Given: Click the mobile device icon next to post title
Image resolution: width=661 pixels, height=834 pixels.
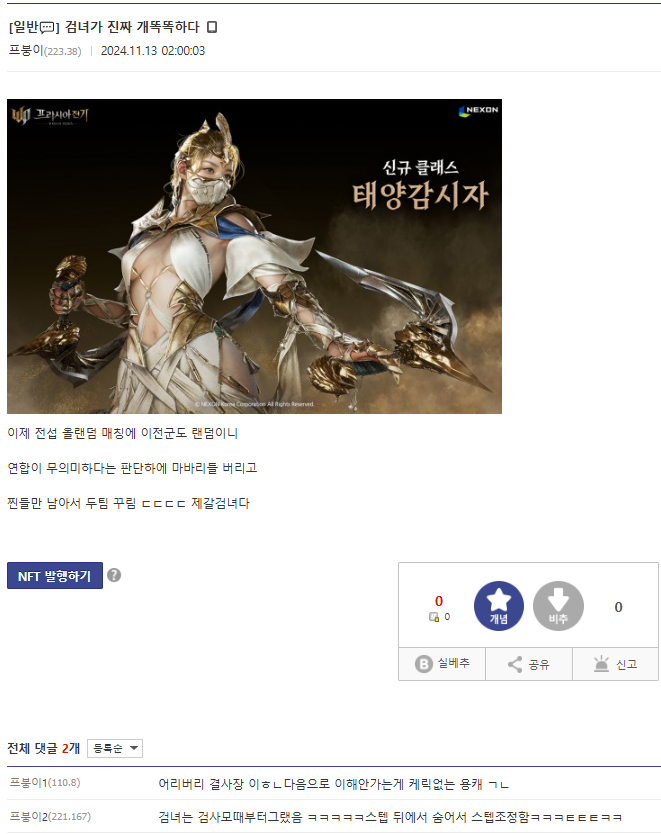Looking at the screenshot, I should pyautogui.click(x=212, y=27).
